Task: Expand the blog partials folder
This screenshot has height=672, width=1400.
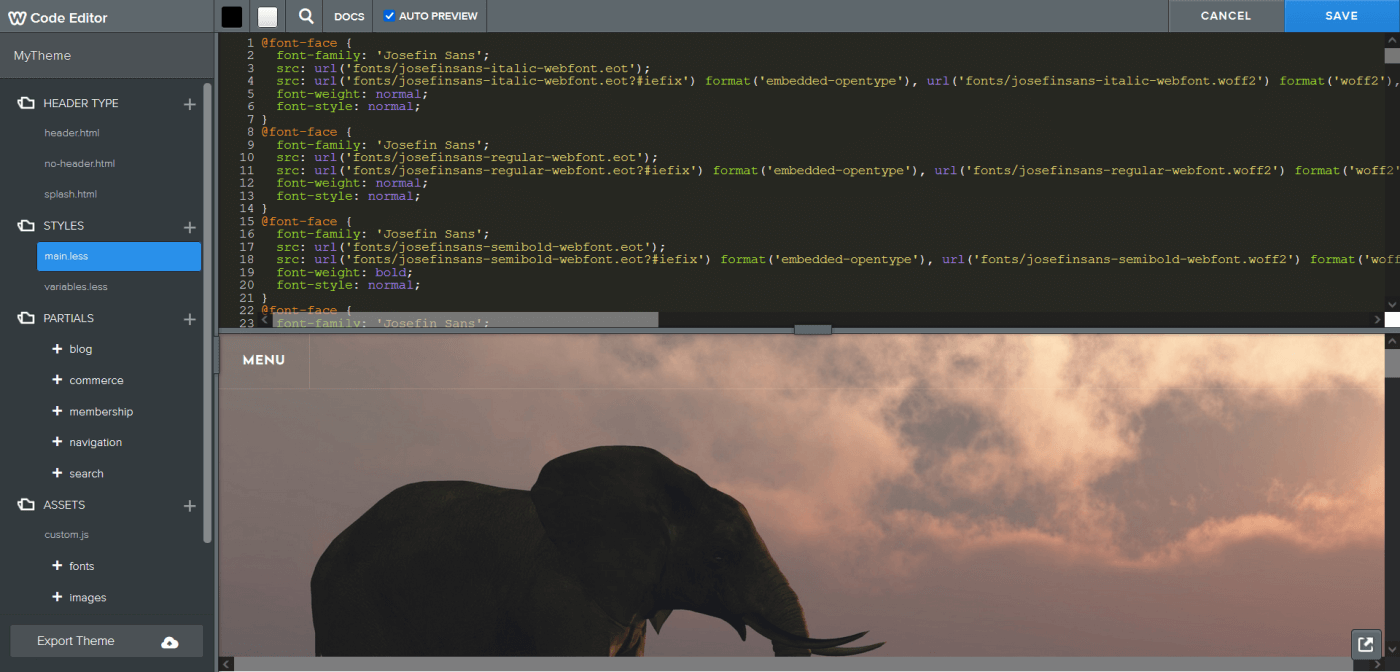Action: pyautogui.click(x=57, y=349)
